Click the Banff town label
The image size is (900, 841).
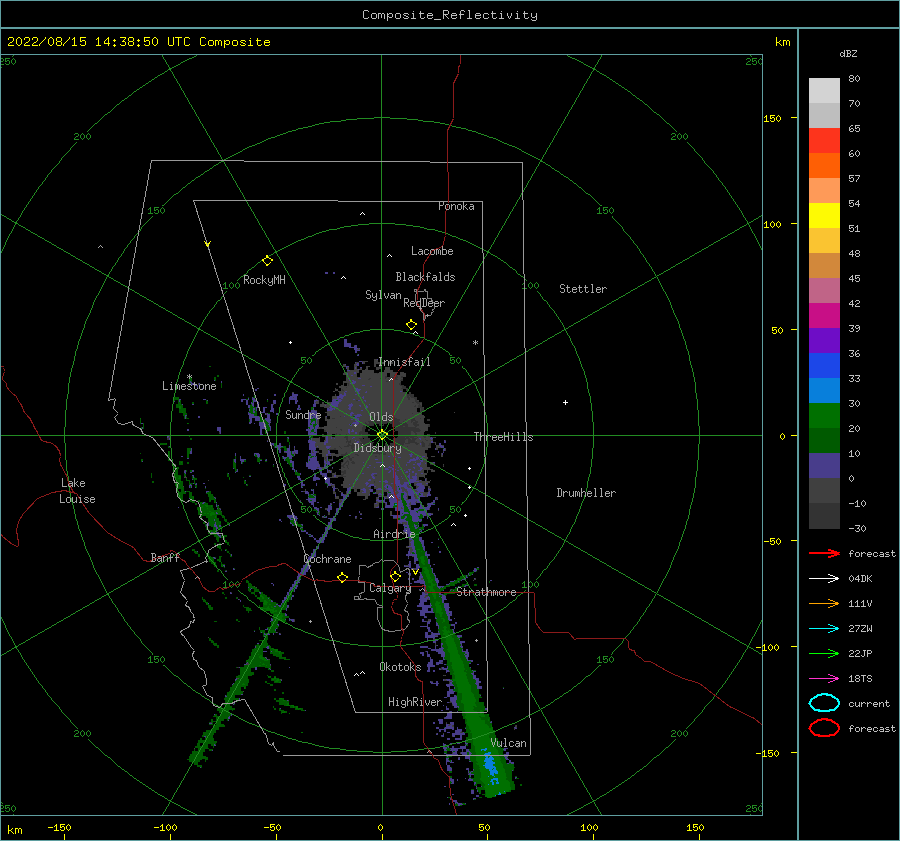pyautogui.click(x=165, y=557)
